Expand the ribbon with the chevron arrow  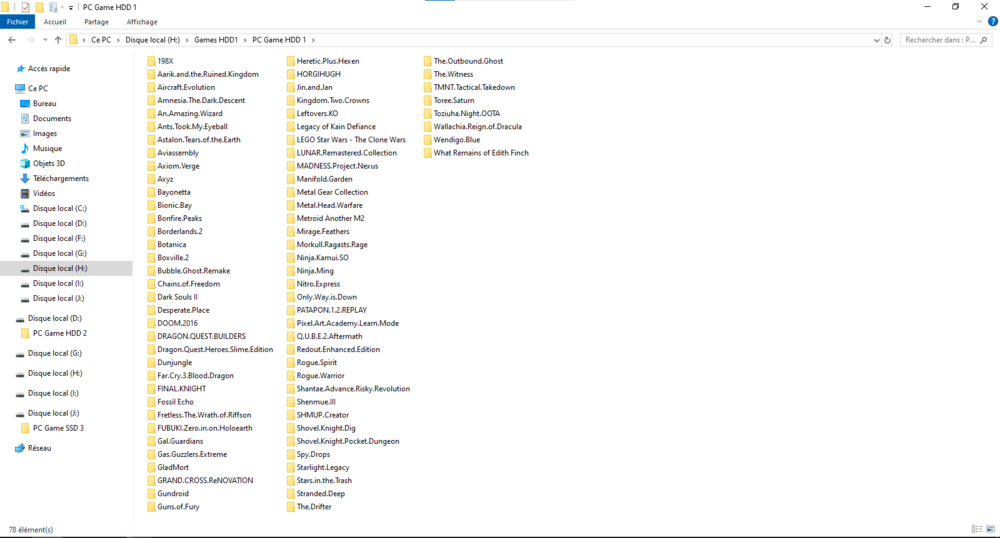977,21
